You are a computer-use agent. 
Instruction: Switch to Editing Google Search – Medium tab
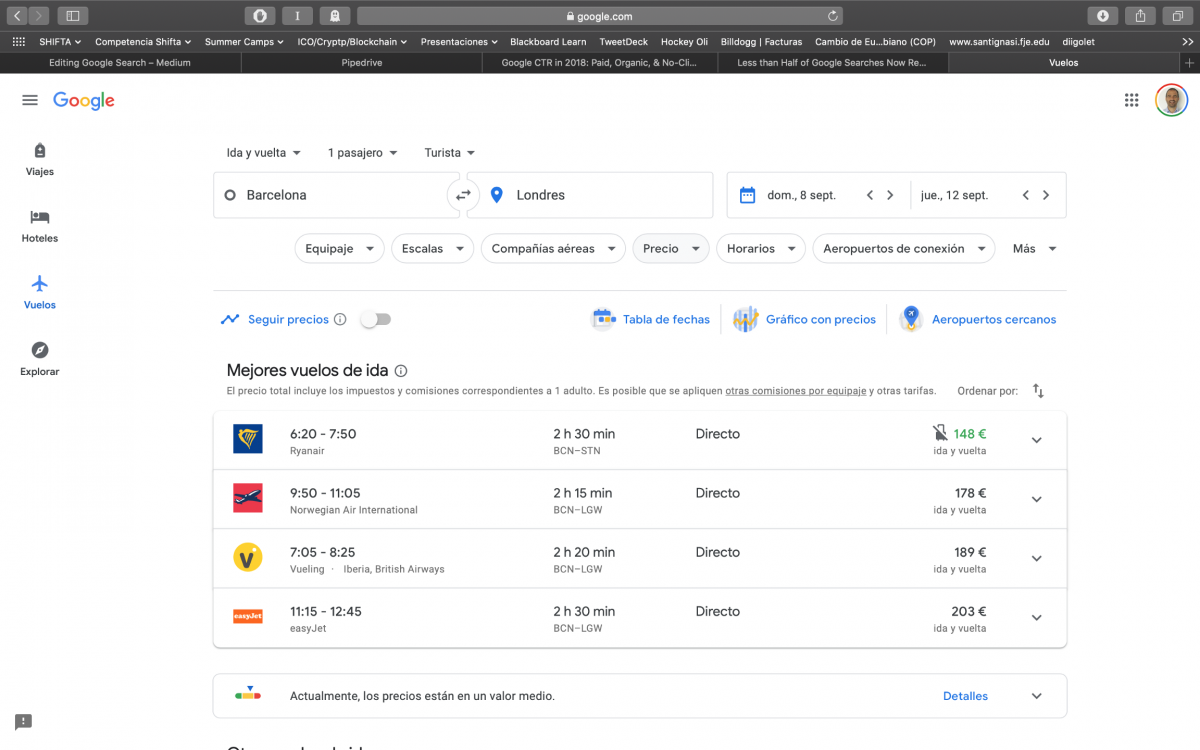click(x=120, y=62)
